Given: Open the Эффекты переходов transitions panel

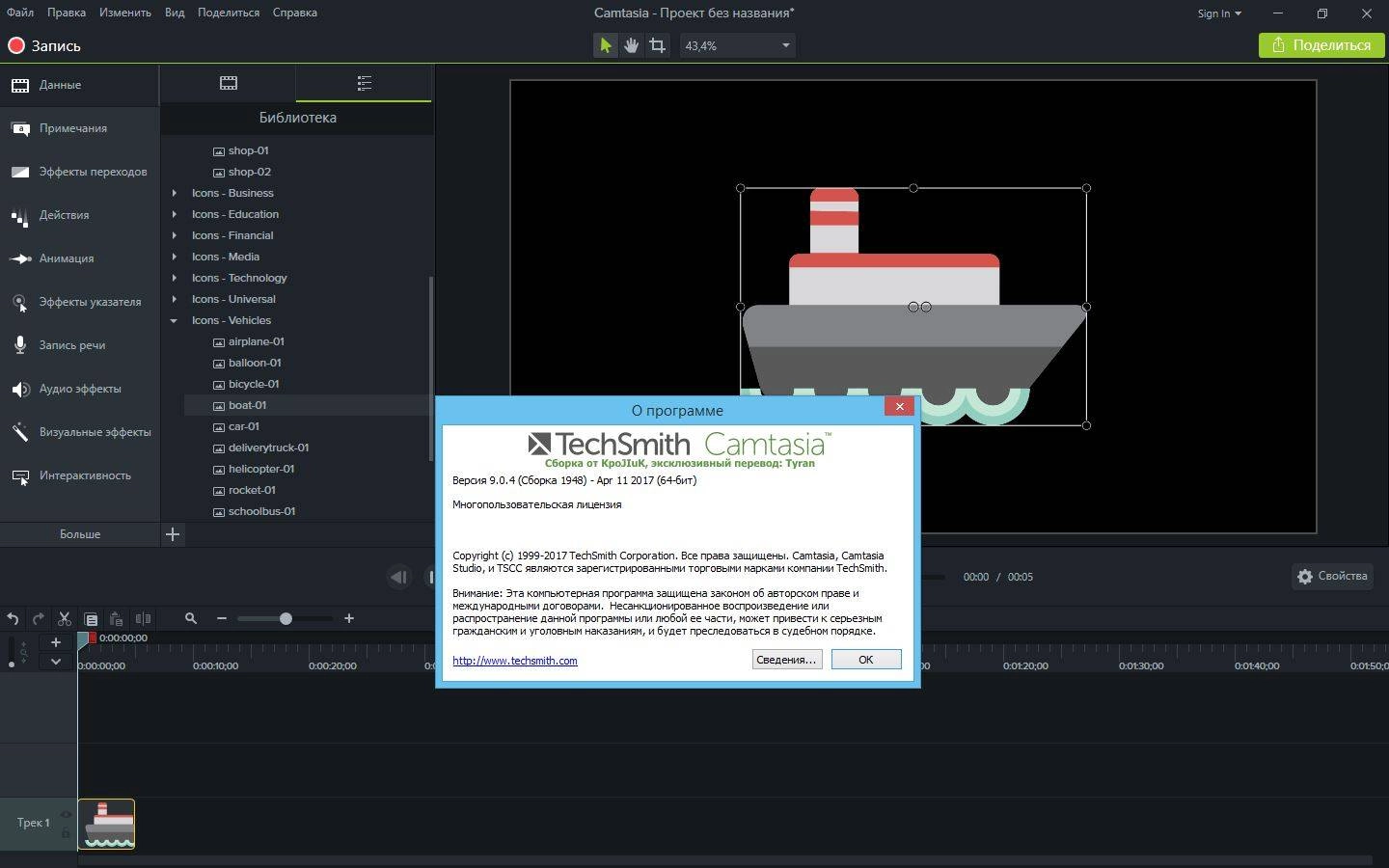Looking at the screenshot, I should pos(79,172).
